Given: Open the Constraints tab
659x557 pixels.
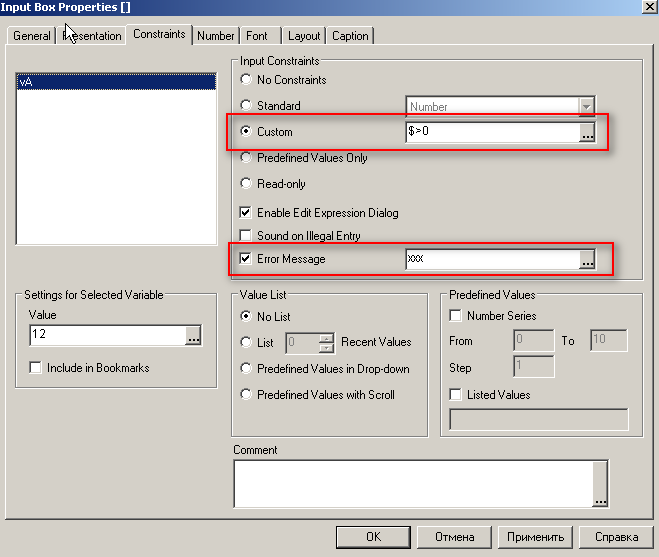Looking at the screenshot, I should pos(159,34).
